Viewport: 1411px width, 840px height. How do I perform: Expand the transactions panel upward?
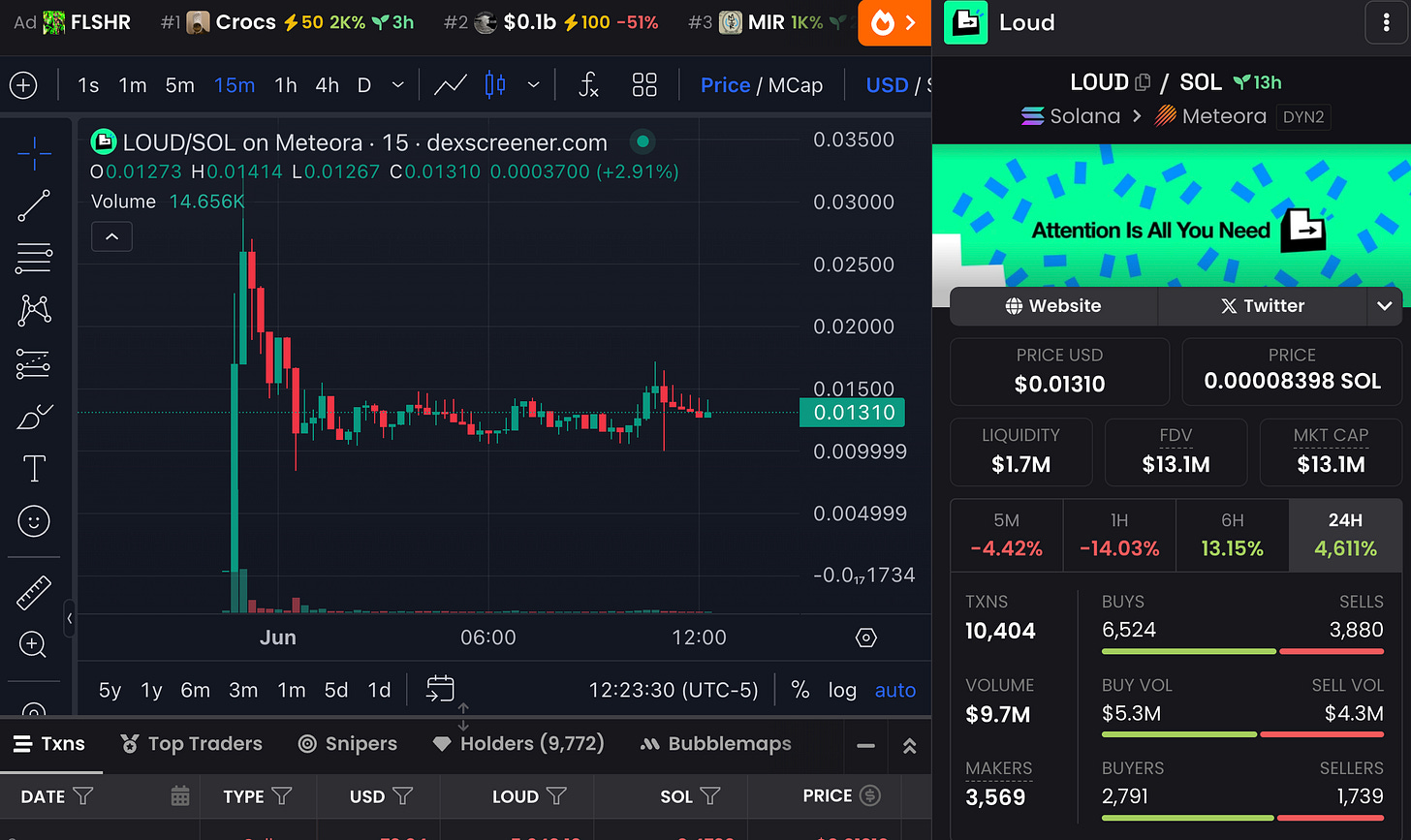click(909, 745)
